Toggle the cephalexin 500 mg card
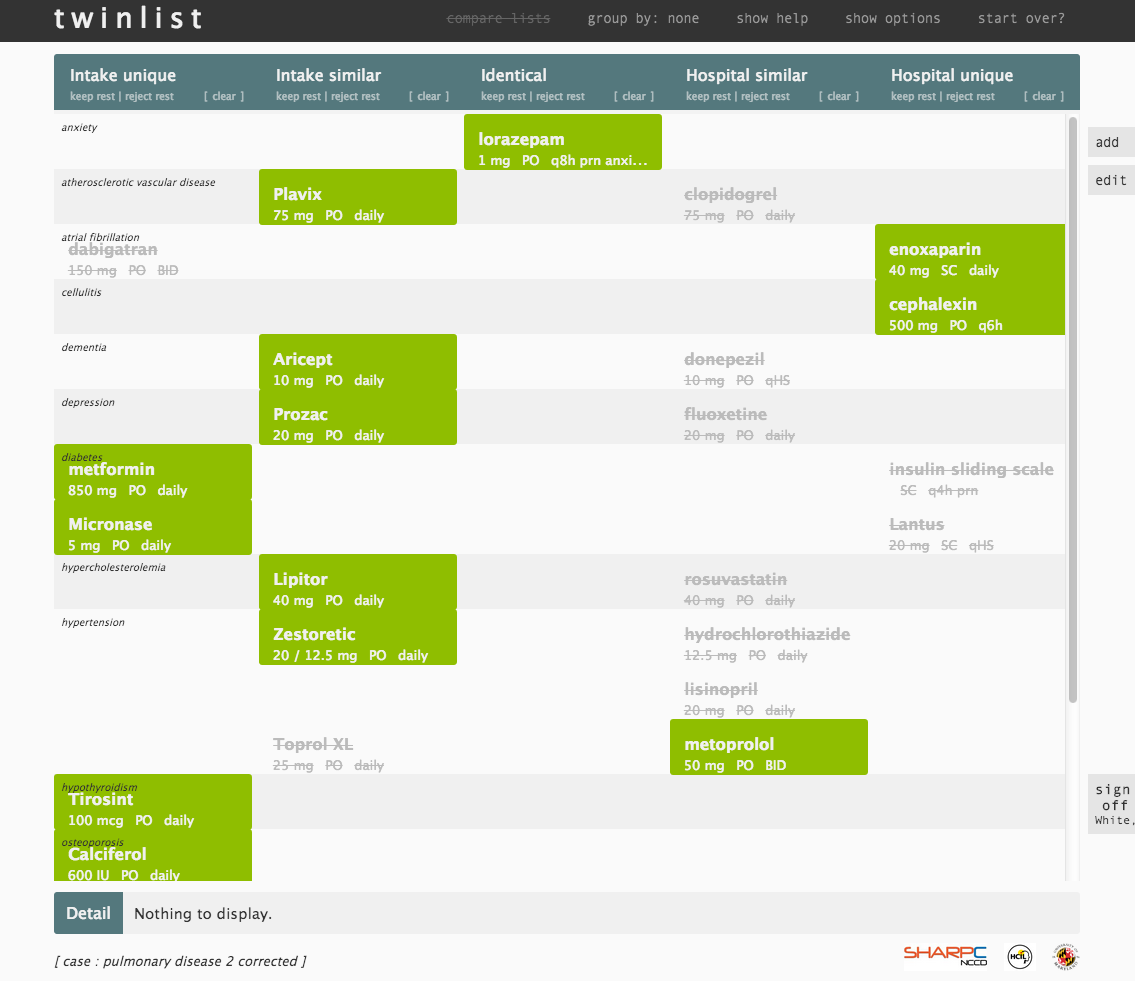This screenshot has height=981, width=1135. click(x=970, y=307)
